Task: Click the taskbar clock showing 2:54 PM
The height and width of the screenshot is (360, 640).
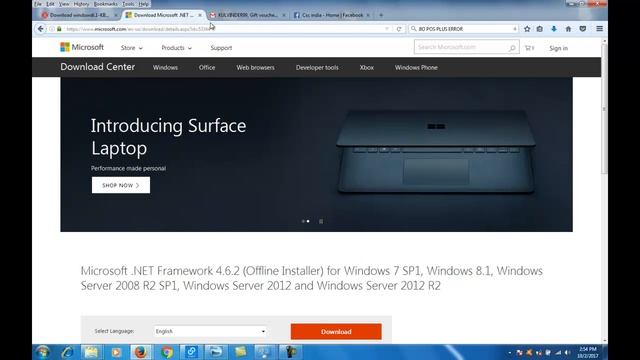Action: [588, 352]
